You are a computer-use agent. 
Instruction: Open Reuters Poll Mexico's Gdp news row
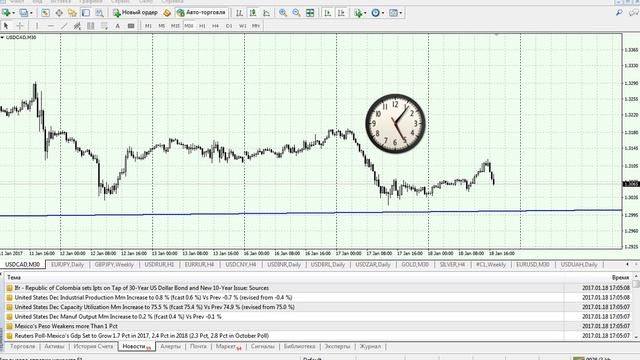142,336
